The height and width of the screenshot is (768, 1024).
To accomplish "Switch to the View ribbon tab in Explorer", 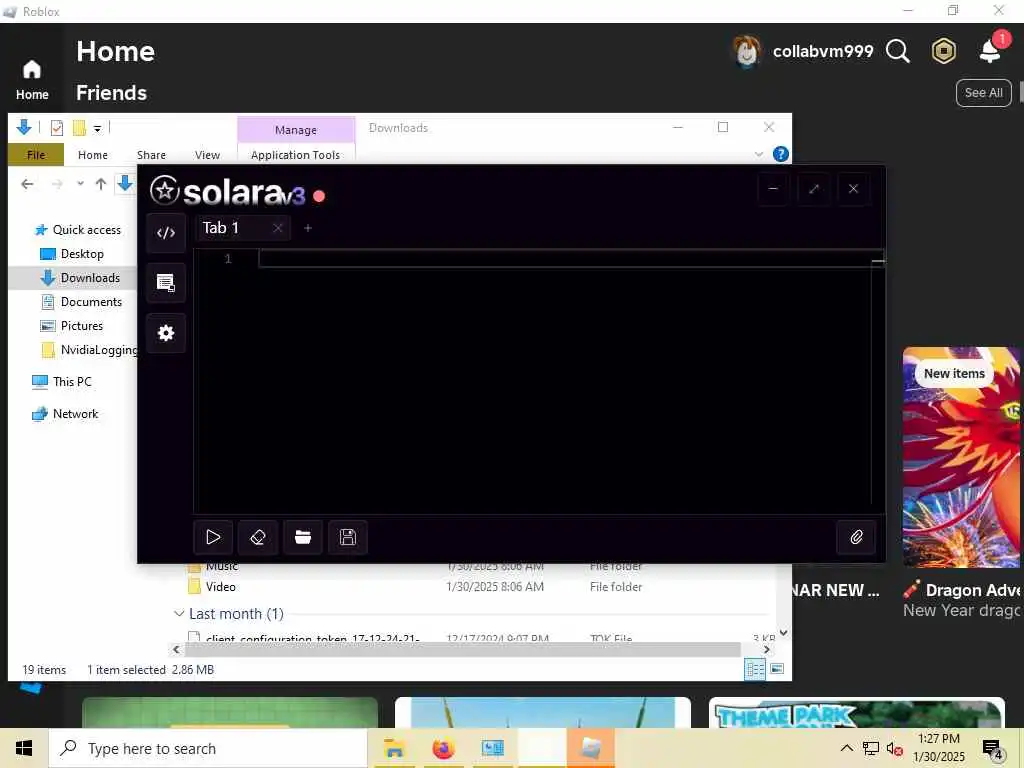I will [x=207, y=155].
